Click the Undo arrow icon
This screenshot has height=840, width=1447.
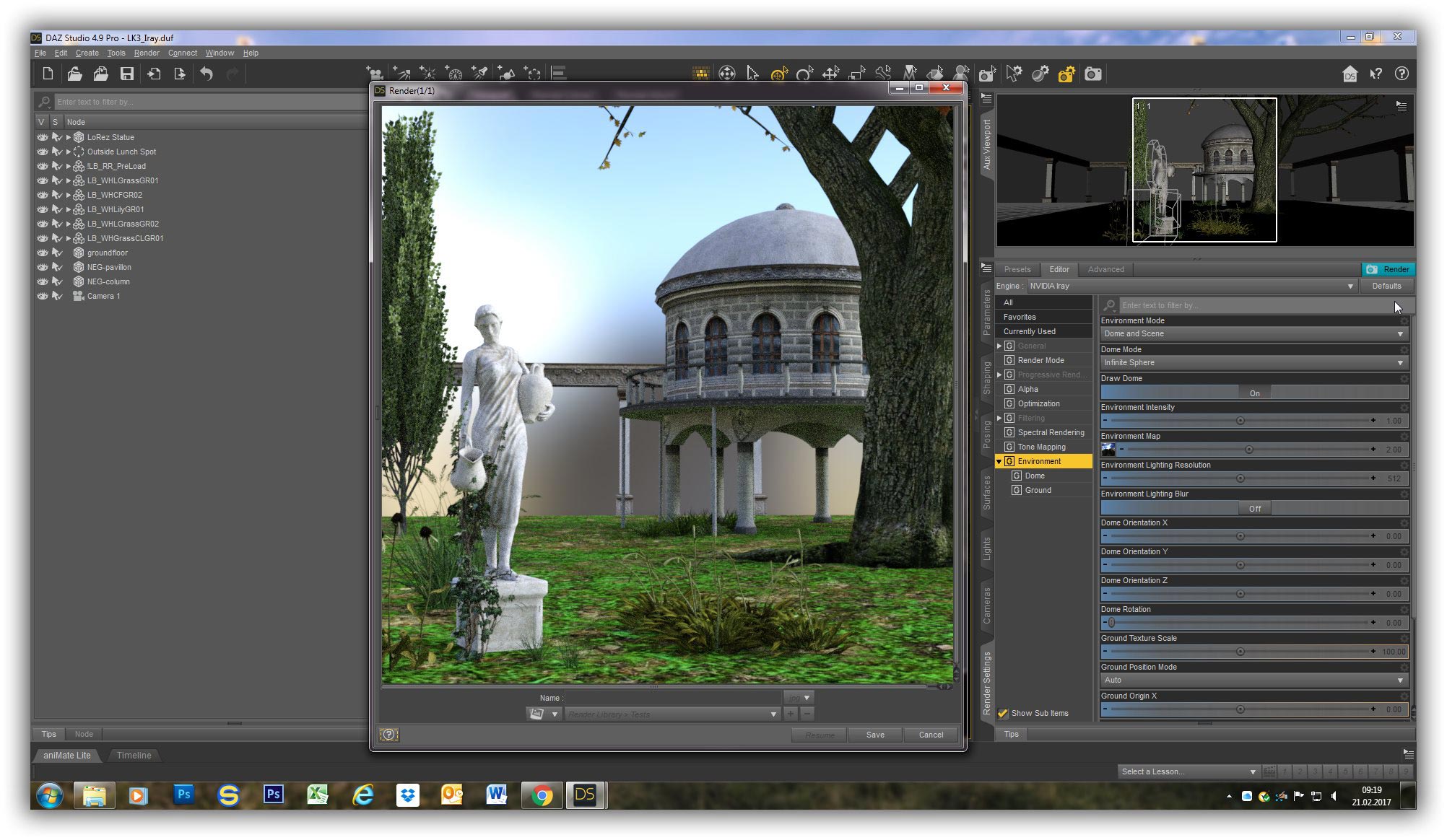(207, 74)
